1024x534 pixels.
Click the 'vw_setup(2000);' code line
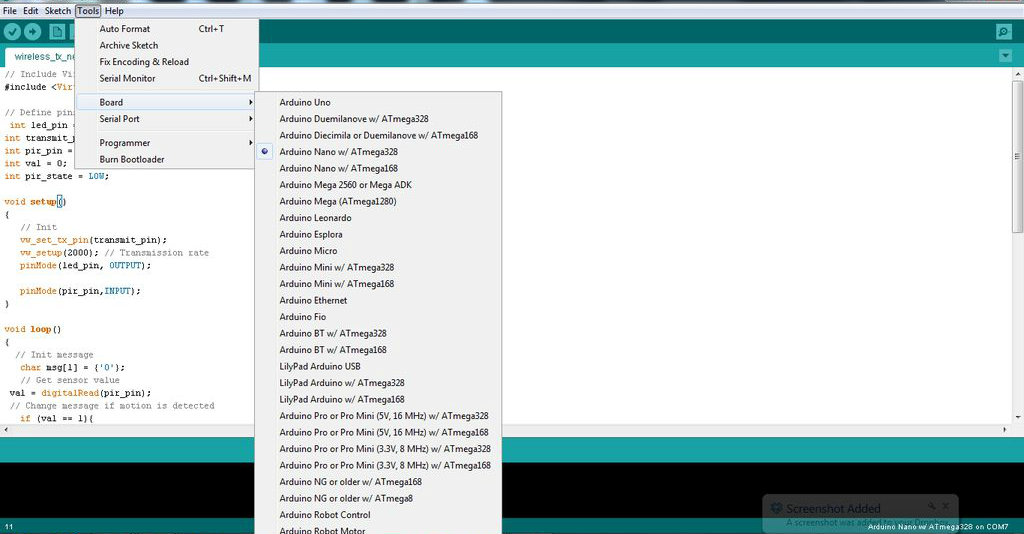59,253
